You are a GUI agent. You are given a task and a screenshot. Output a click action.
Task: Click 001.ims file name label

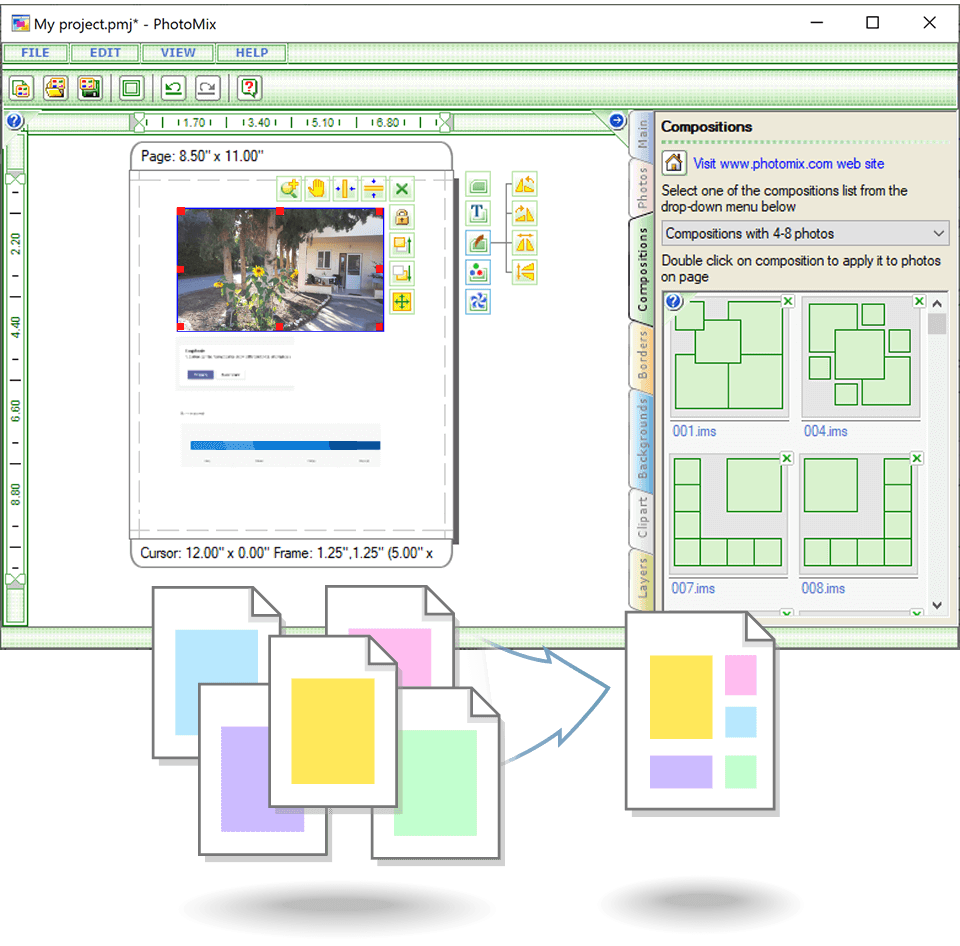[x=694, y=431]
